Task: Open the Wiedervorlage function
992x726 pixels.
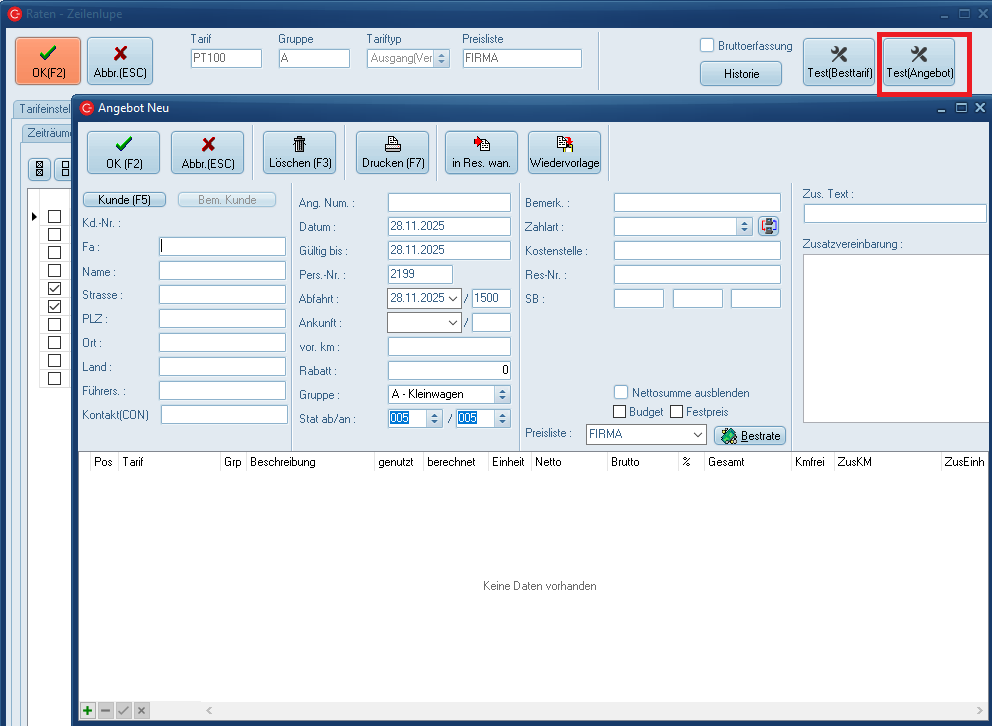Action: coord(564,153)
